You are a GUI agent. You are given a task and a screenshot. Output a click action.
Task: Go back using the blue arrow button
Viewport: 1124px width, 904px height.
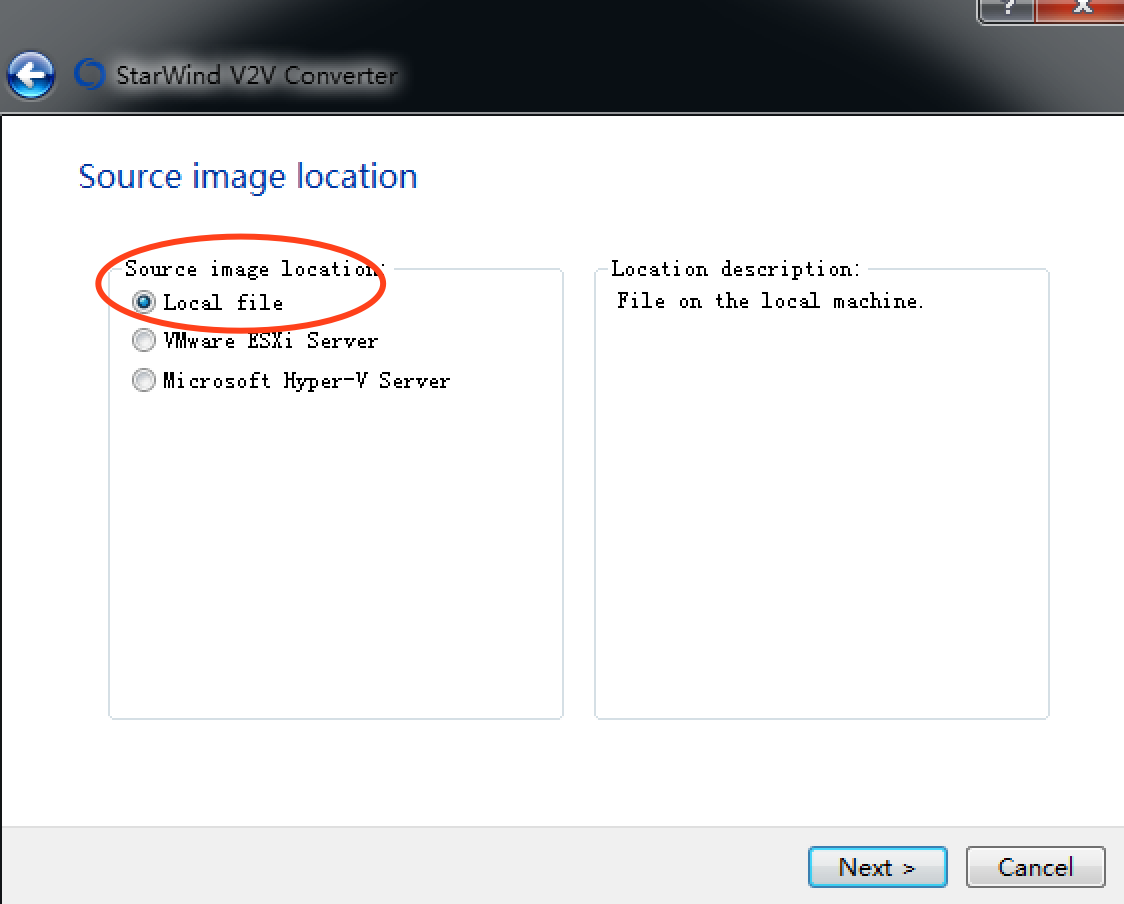[x=31, y=75]
